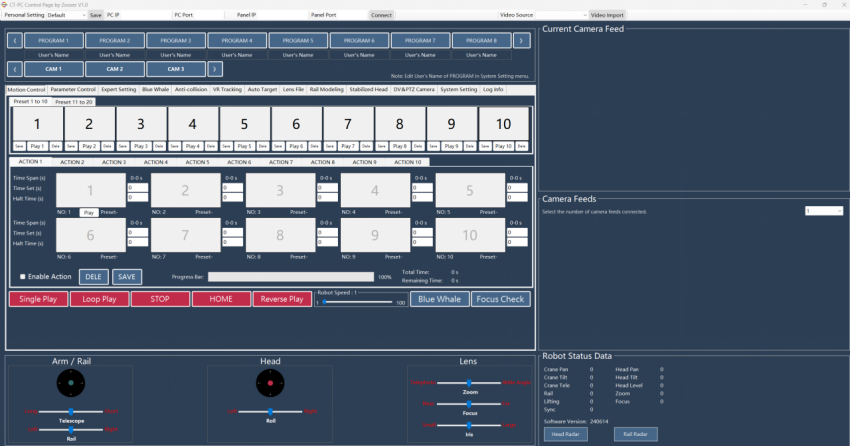Open the Personal Setting dropdown
The height and width of the screenshot is (446, 851).
[x=66, y=15]
